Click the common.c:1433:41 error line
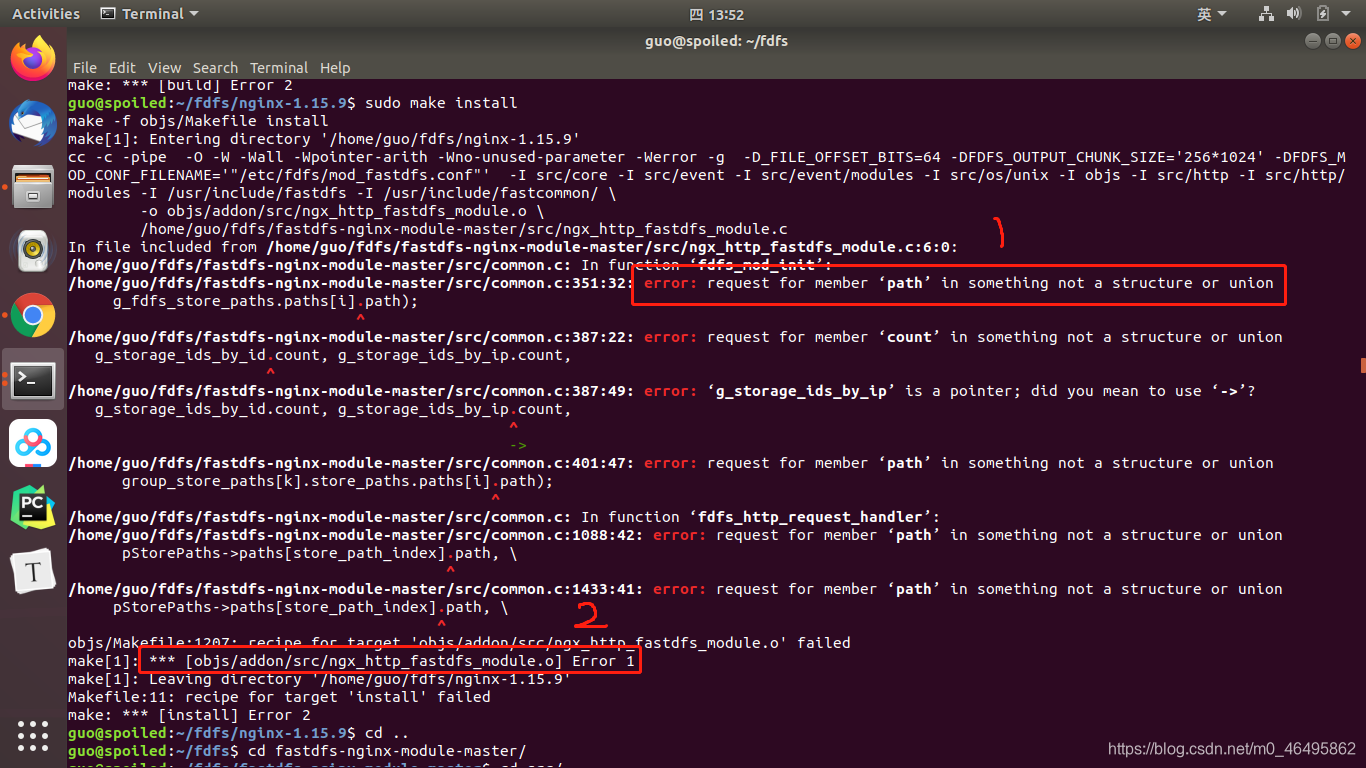Screen dimensions: 1366x768 coord(675,589)
